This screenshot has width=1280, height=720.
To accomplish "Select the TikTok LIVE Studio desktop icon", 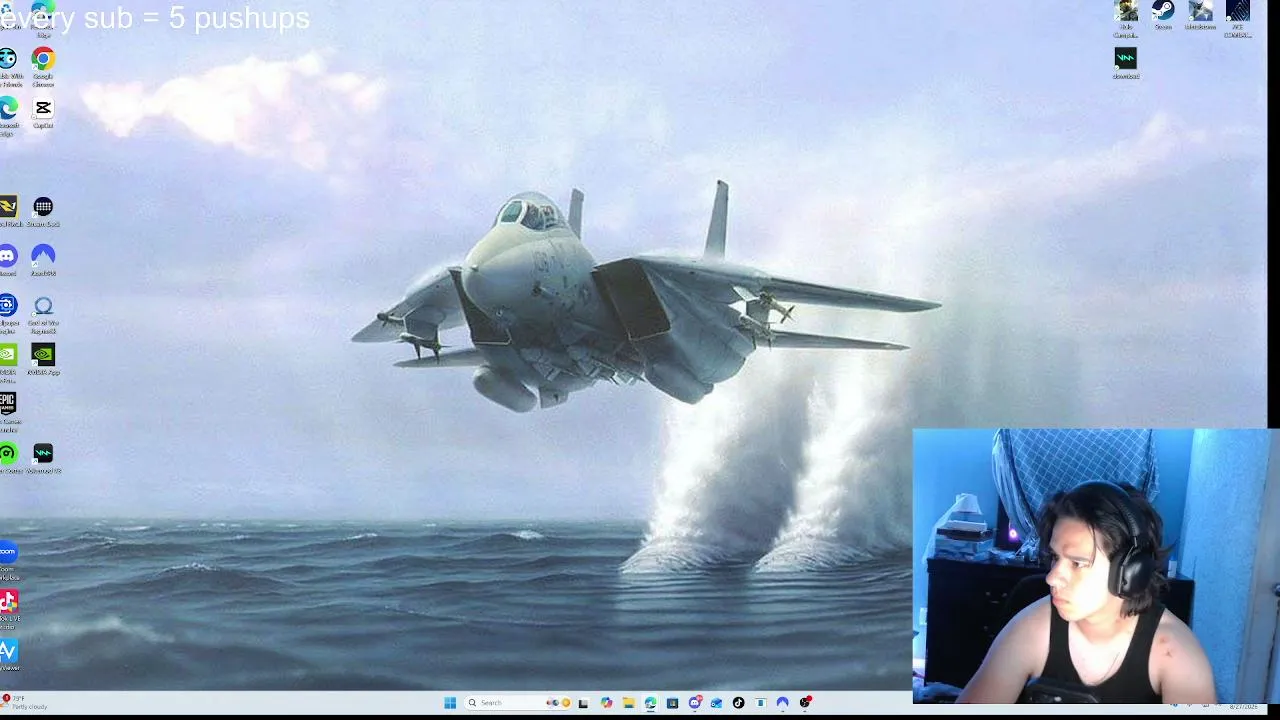I will click(8, 610).
